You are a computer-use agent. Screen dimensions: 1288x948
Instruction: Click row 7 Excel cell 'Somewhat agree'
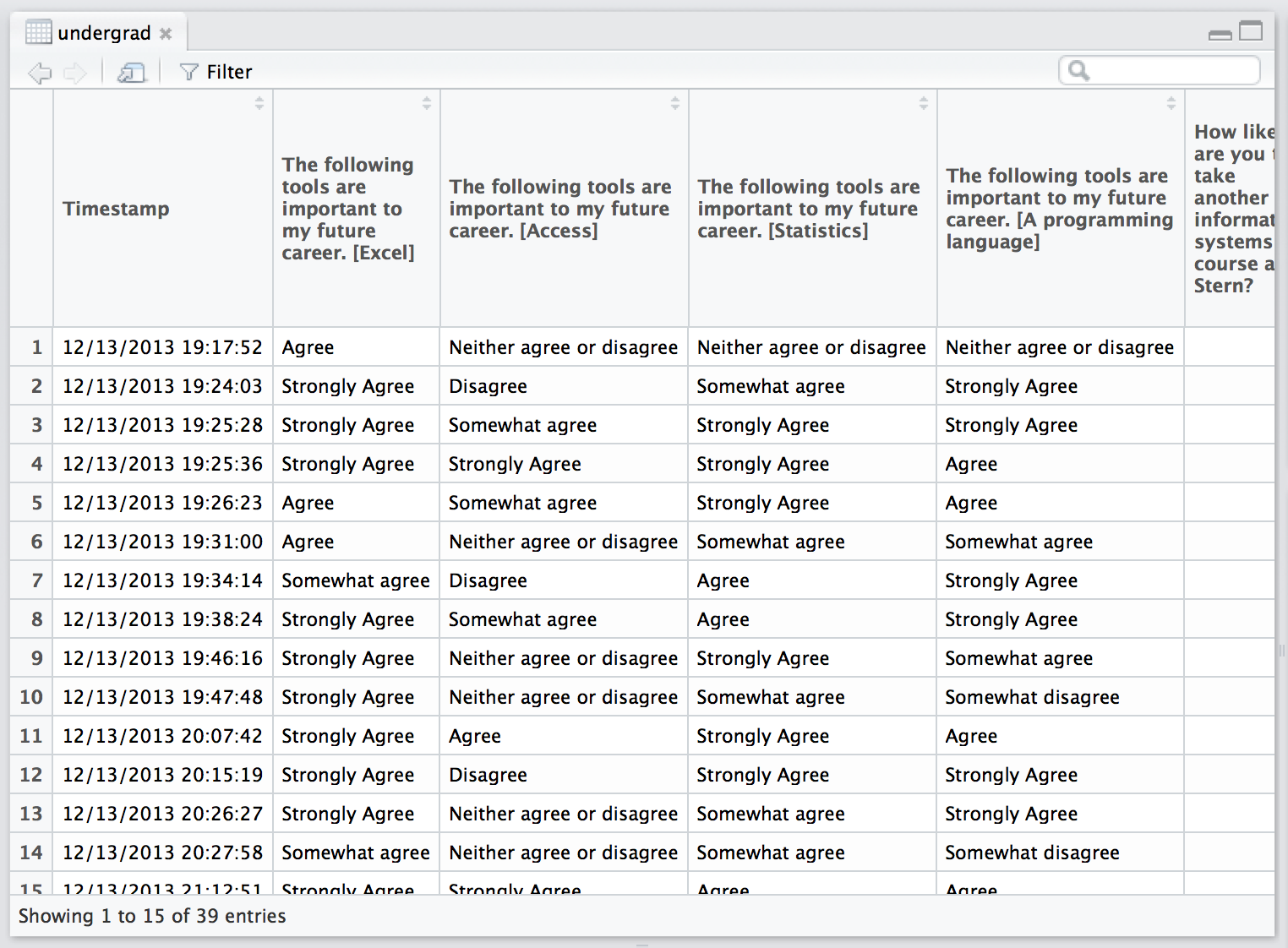coord(356,581)
